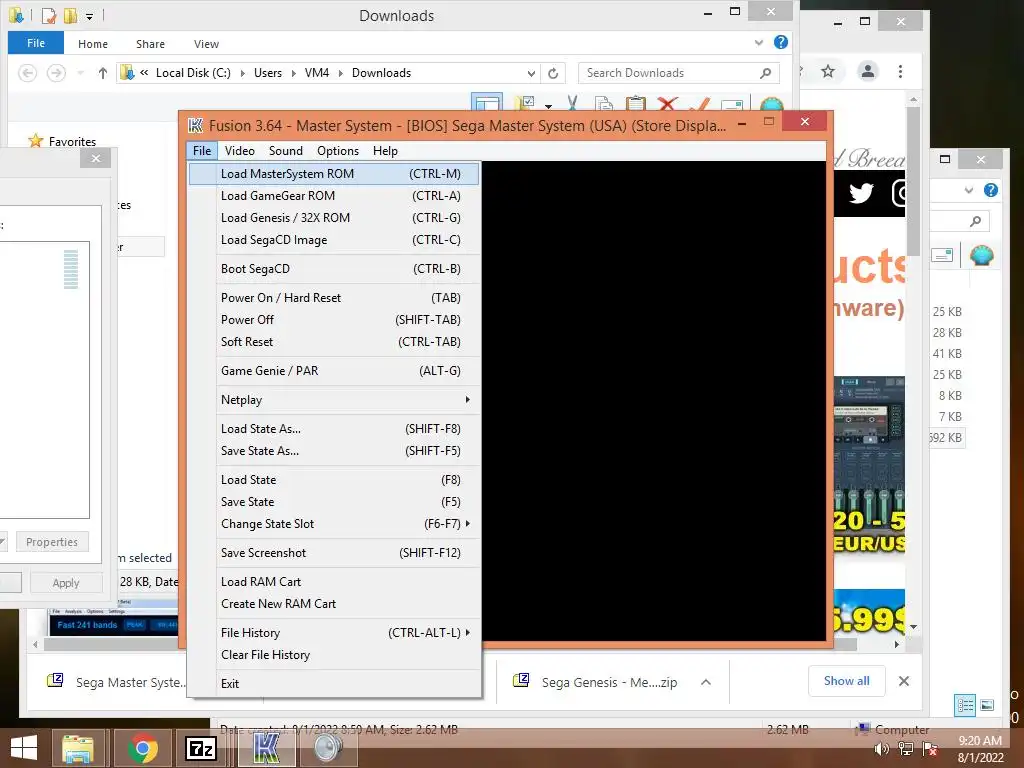This screenshot has width=1024, height=768.
Task: Open Chrome profile avatar
Action: [867, 71]
